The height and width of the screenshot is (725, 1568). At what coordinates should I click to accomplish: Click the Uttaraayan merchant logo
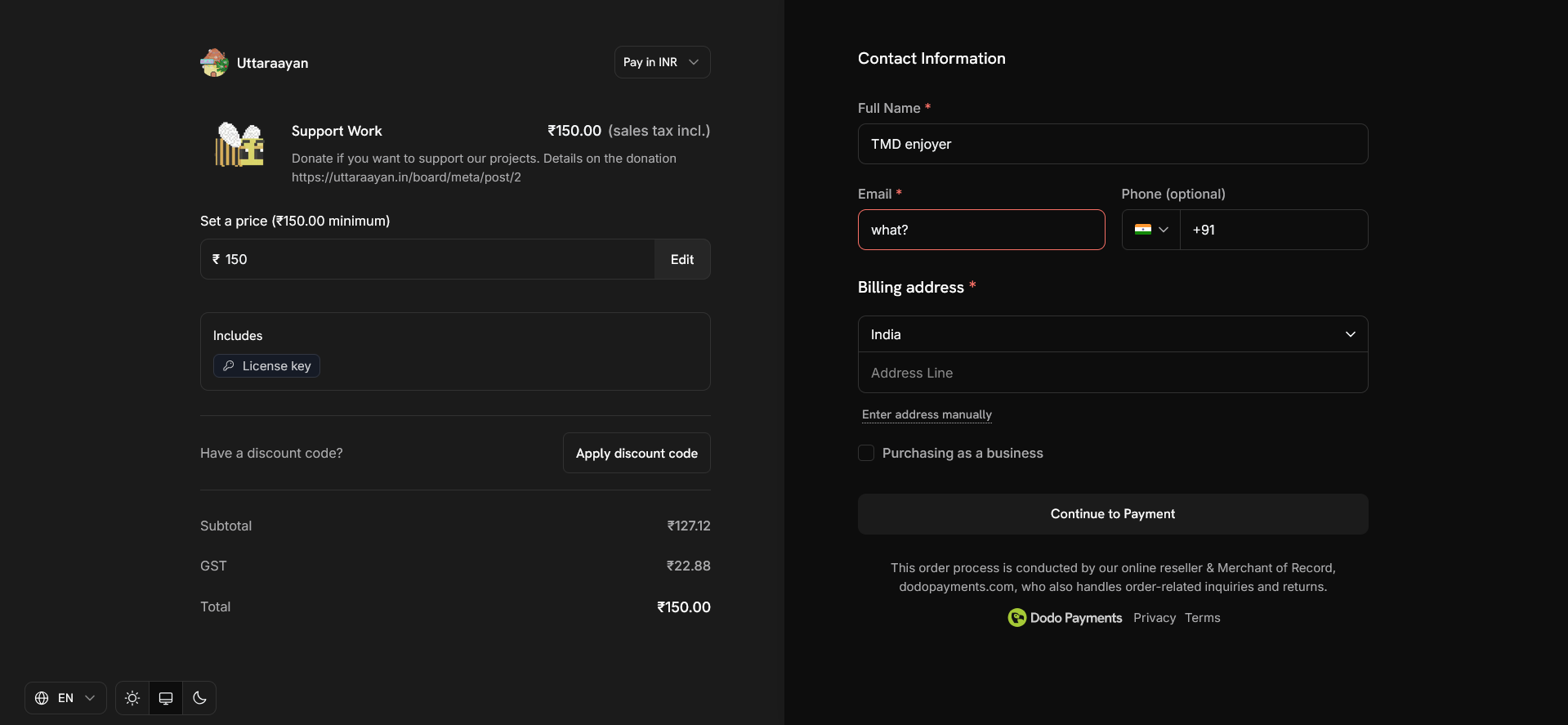pos(214,63)
